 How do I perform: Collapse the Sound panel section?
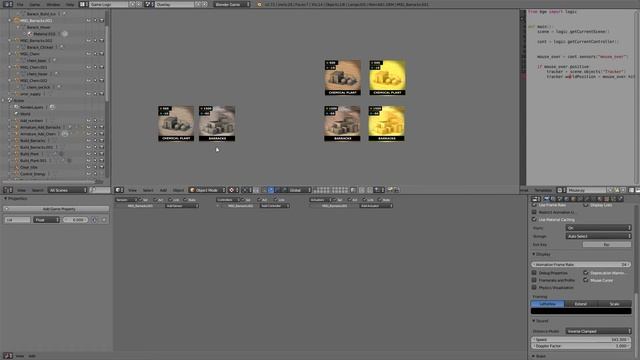click(x=541, y=321)
